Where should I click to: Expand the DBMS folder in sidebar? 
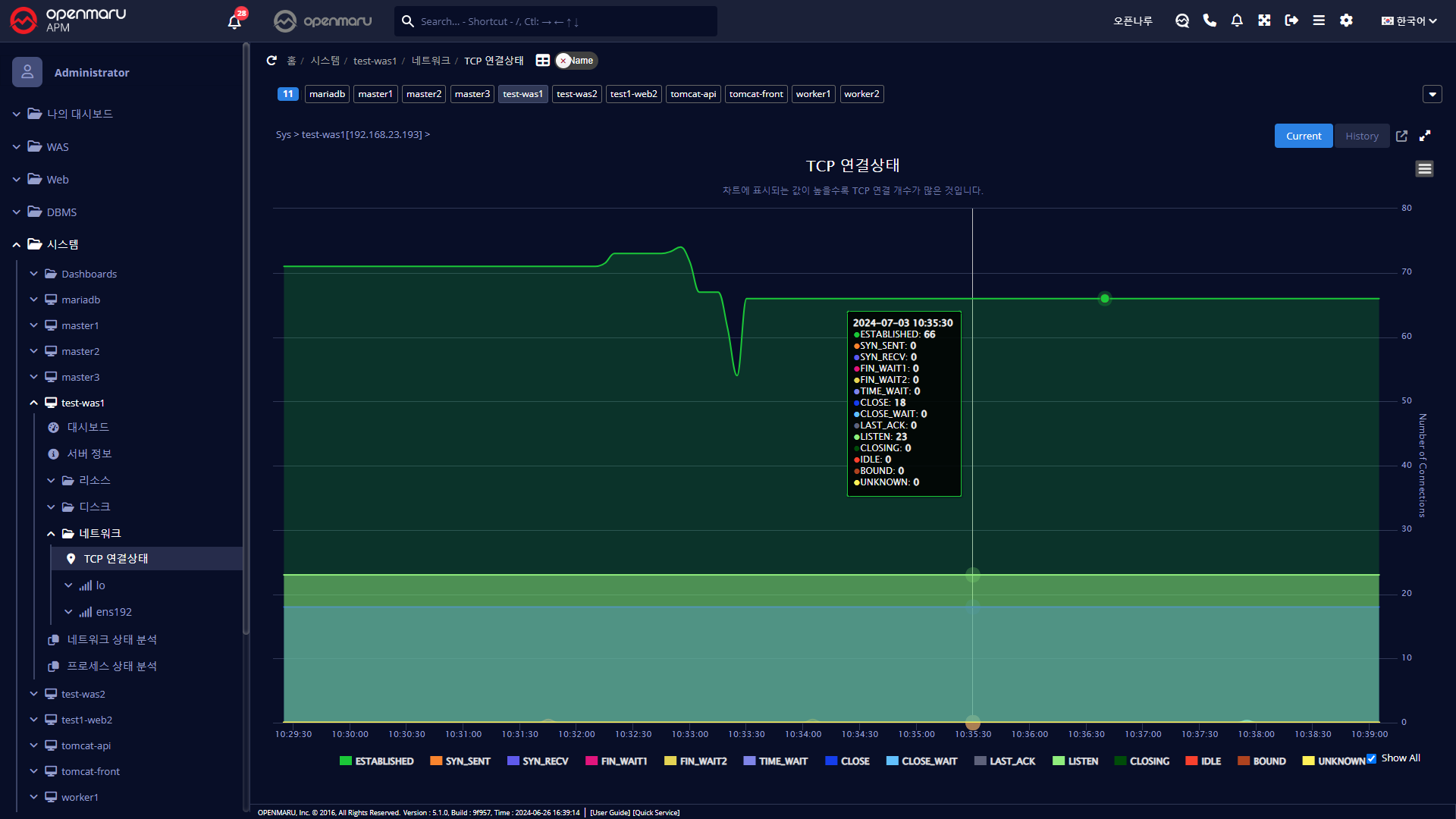61,212
